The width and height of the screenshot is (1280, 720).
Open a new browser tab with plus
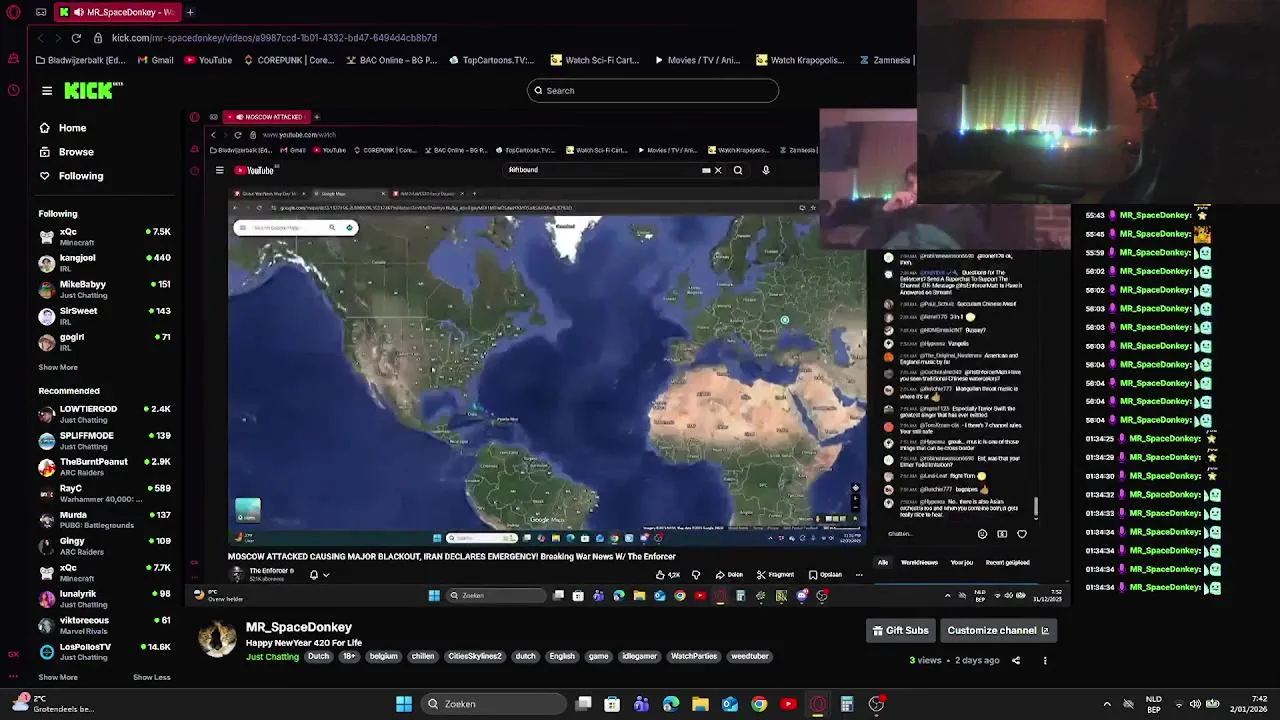(x=190, y=12)
